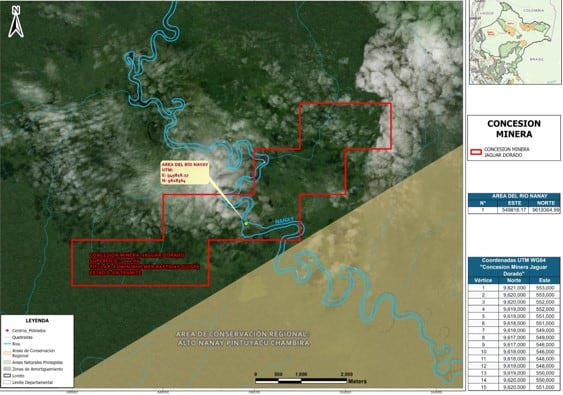Click the Areas Naturales Protegidas green legend swatch
Screen dimensions: 563x395
tap(7, 362)
